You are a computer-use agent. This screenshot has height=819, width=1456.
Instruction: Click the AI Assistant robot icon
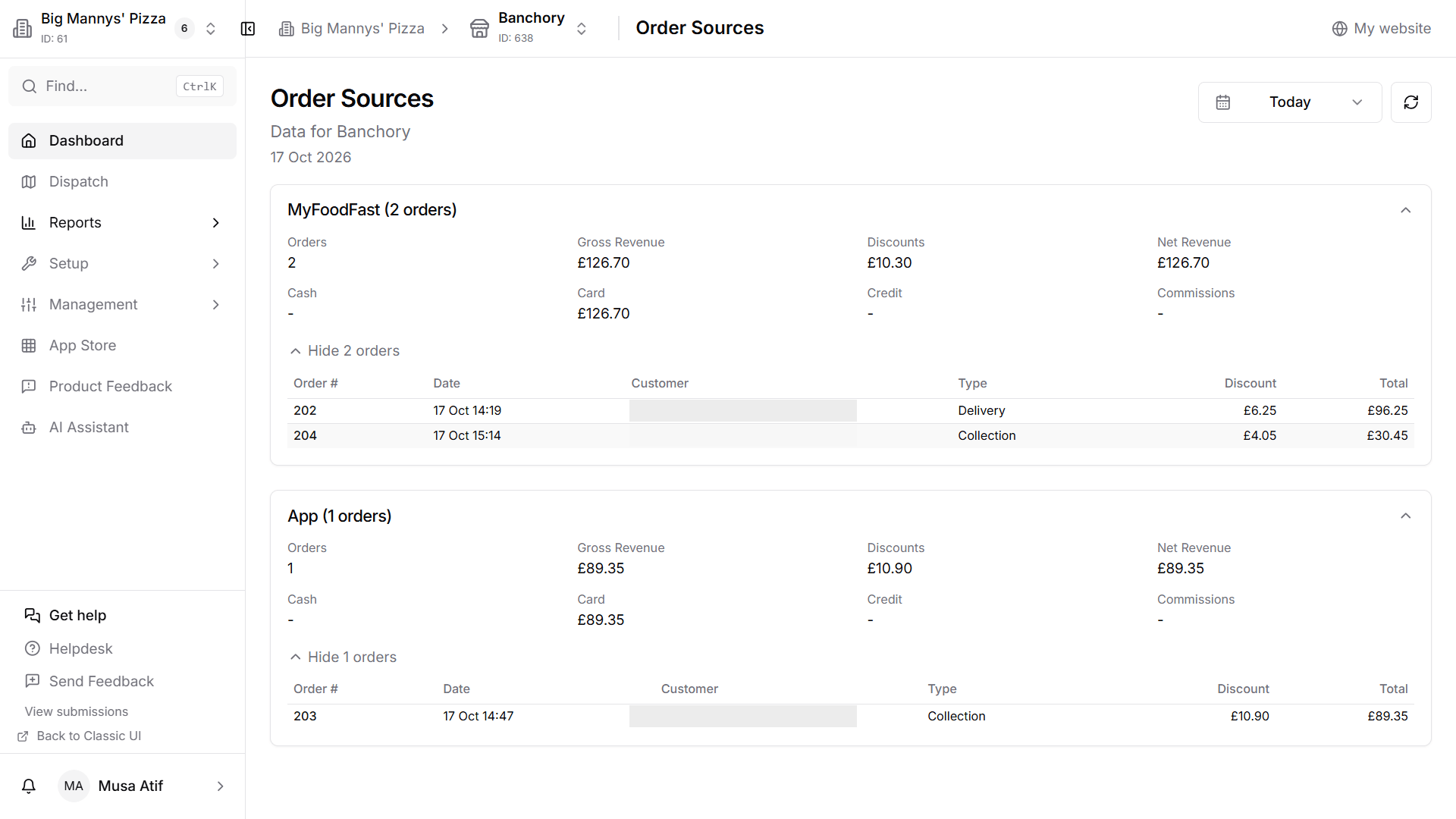point(29,428)
